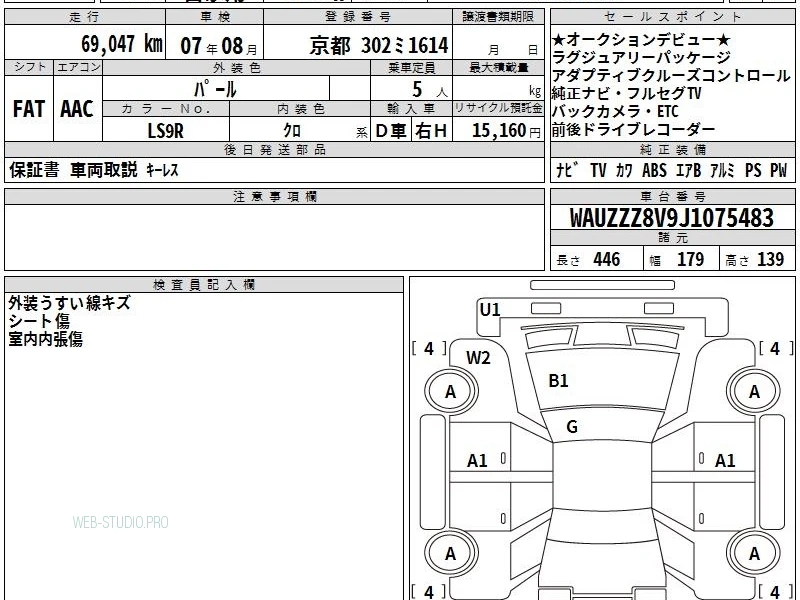Select recycle deposit 15,160円
This screenshot has height=600, width=800.
coord(506,131)
